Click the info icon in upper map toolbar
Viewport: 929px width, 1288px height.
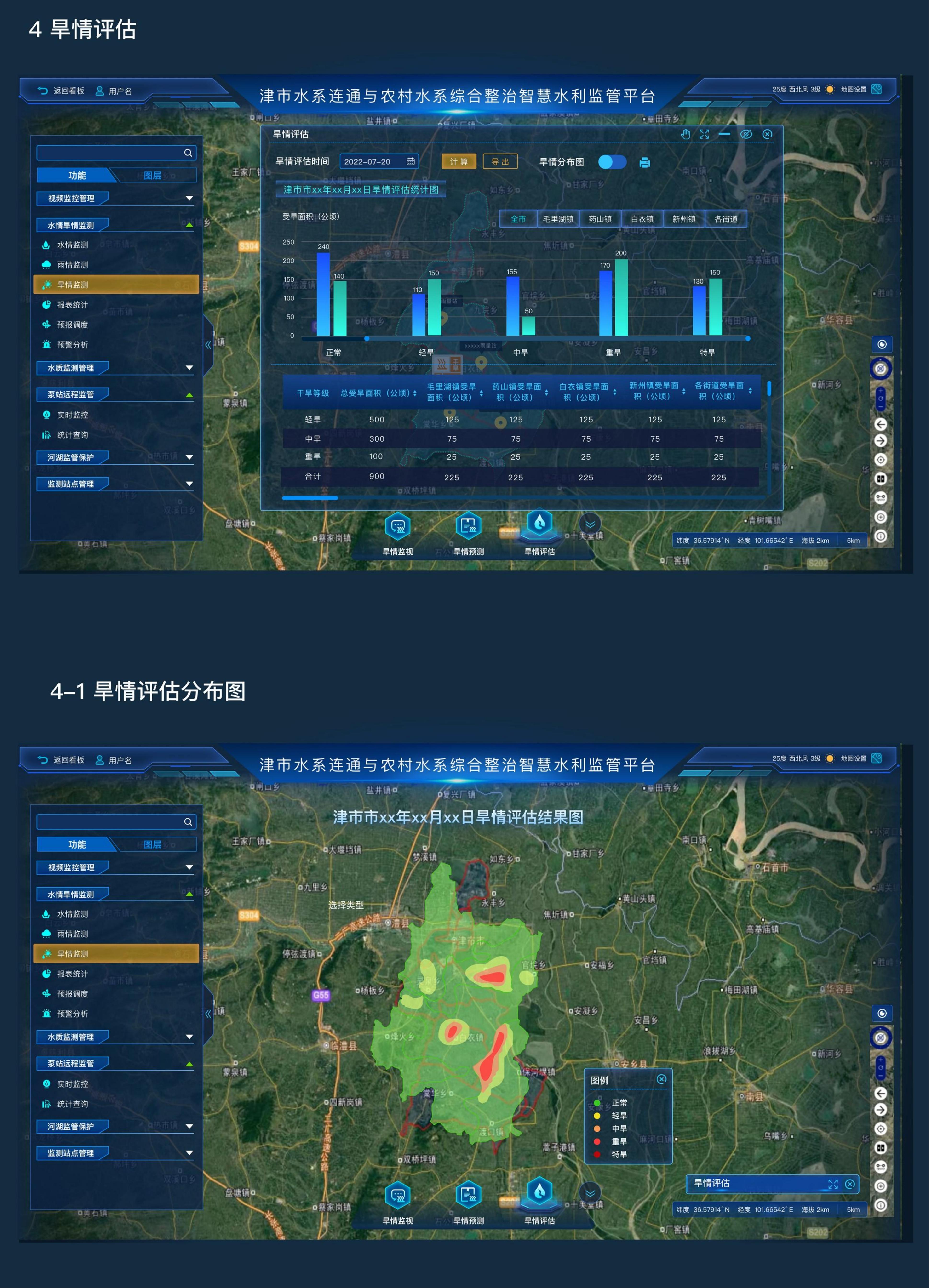(880, 536)
